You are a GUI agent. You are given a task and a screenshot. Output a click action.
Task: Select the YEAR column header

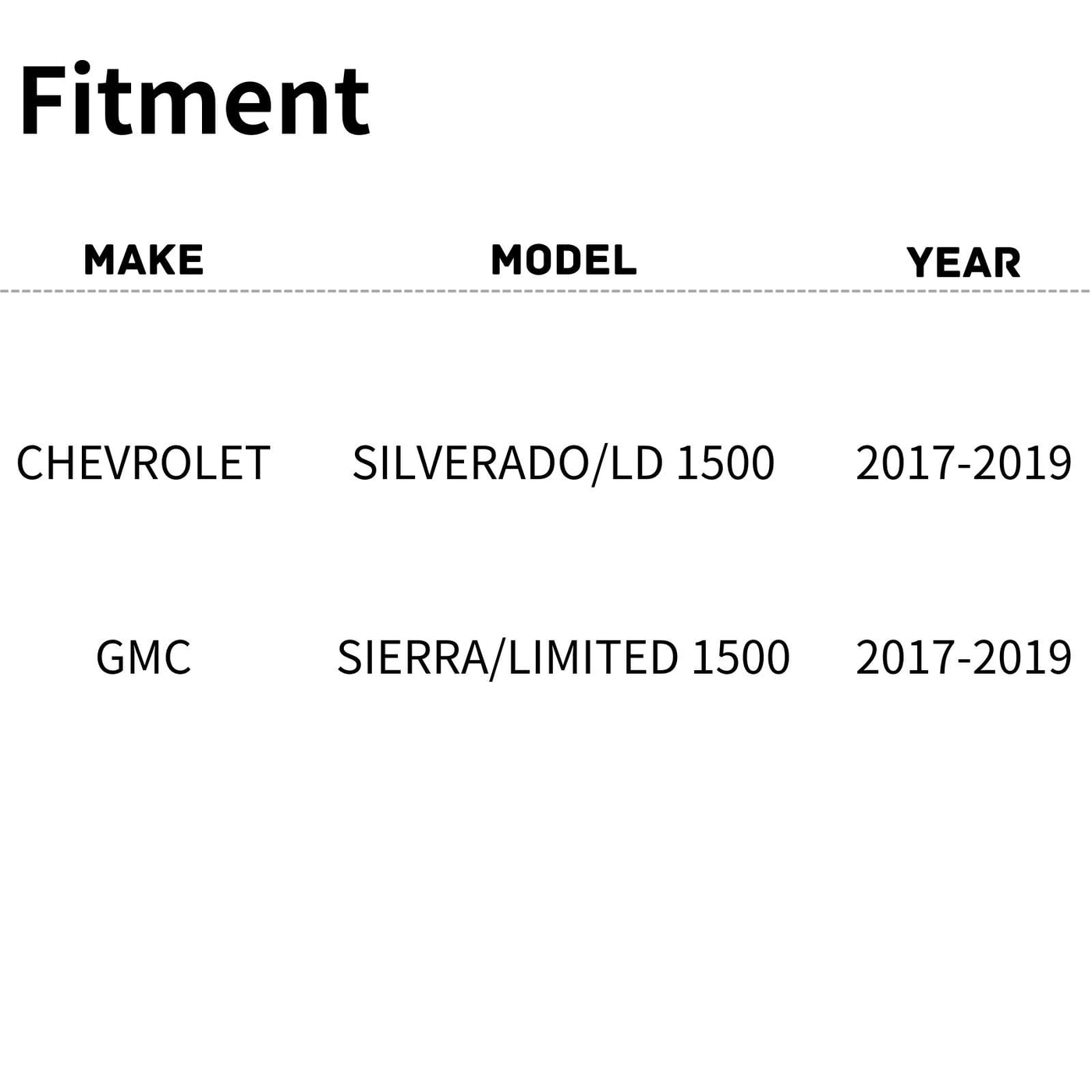pyautogui.click(x=963, y=263)
